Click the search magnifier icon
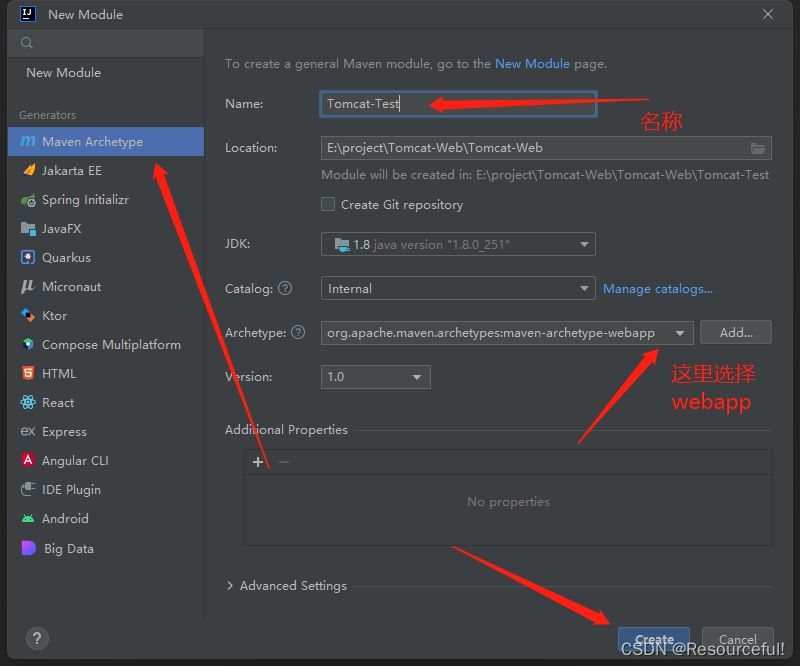Screen dimensions: 800x666 tap(27, 43)
